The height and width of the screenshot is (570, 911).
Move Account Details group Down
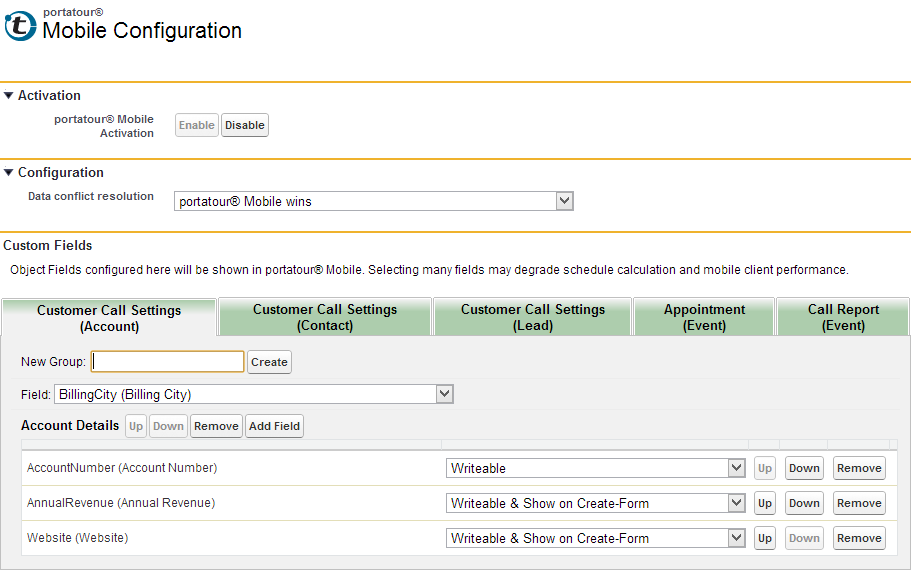pyautogui.click(x=168, y=426)
